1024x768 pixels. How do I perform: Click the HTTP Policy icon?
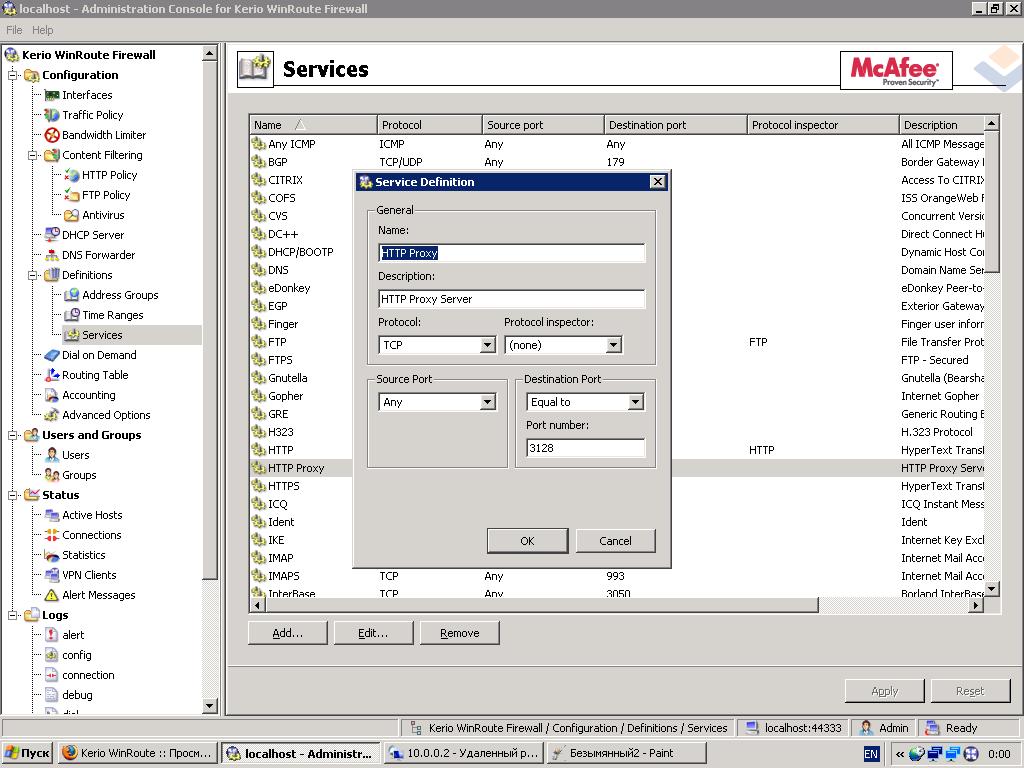(72, 175)
